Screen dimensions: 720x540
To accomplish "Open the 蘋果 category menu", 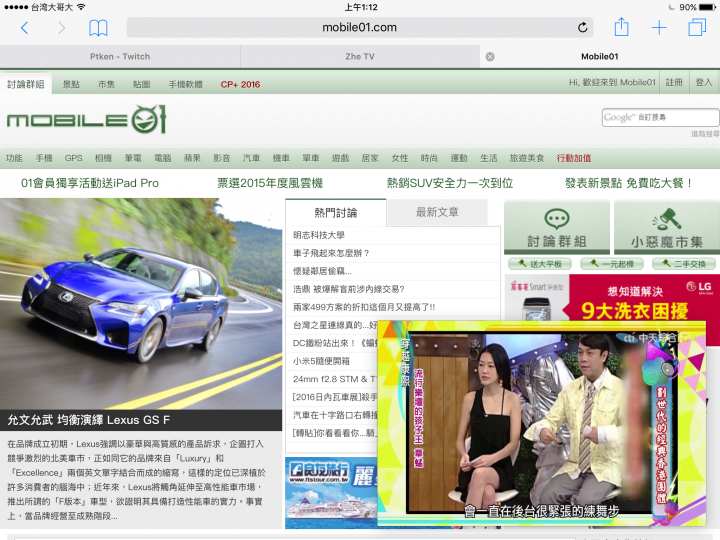I will (192, 158).
